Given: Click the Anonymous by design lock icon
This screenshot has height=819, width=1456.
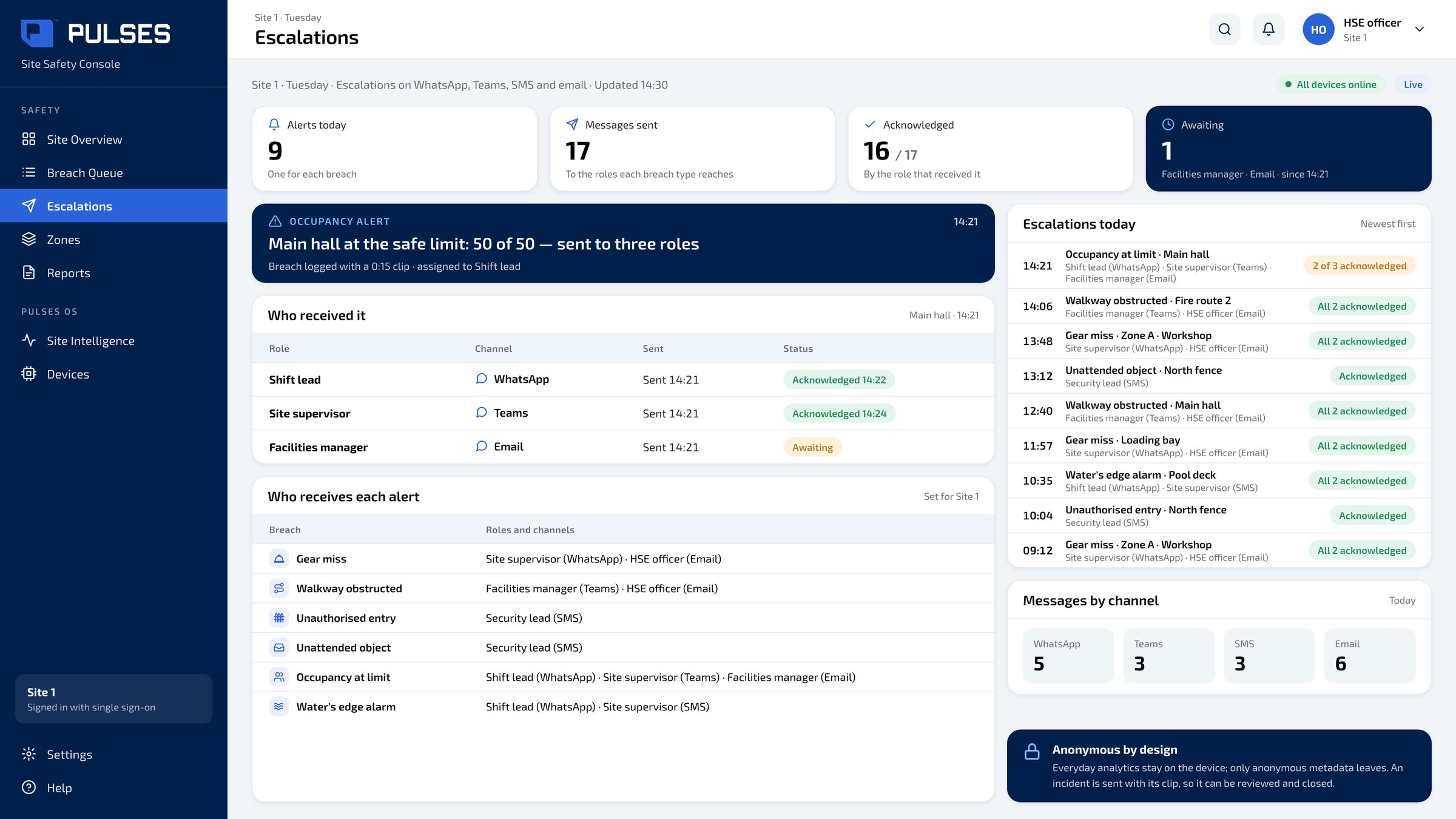Looking at the screenshot, I should click(x=1032, y=752).
